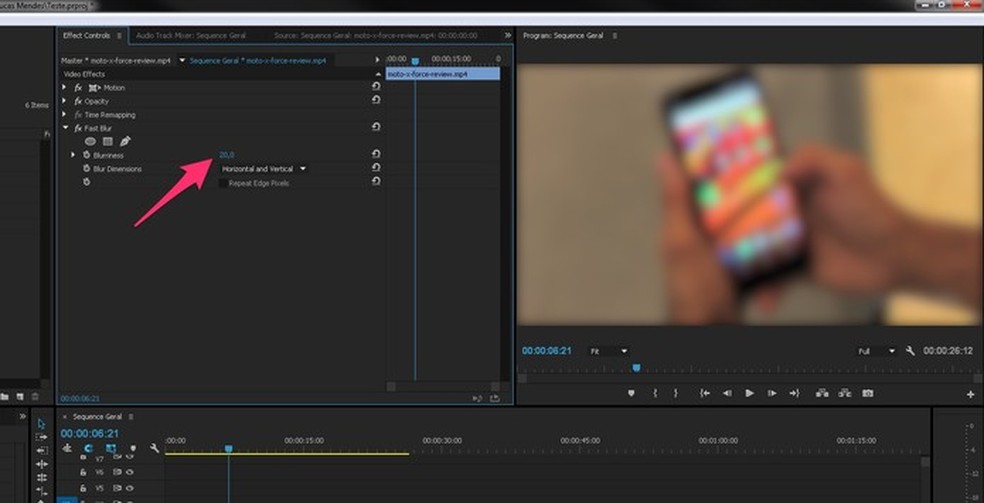Viewport: 984px width, 503px height.
Task: Click the Blurriness value 20,0
Action: (226, 155)
